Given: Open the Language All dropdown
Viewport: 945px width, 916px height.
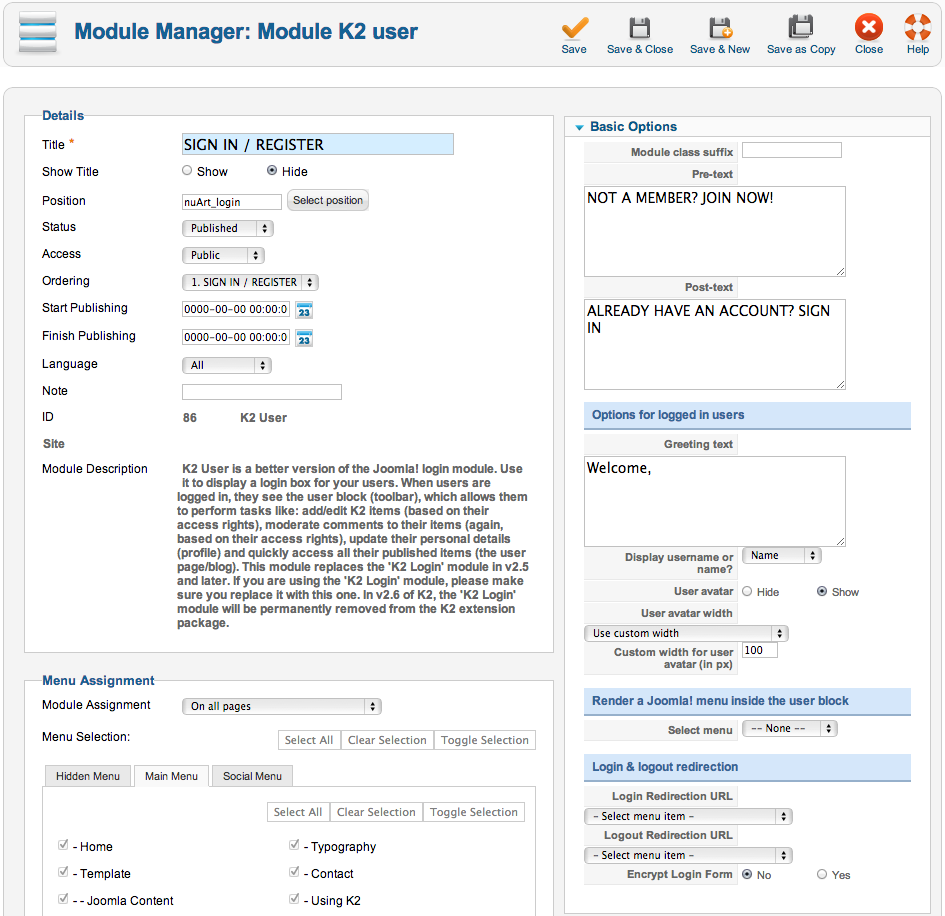Looking at the screenshot, I should pos(227,365).
